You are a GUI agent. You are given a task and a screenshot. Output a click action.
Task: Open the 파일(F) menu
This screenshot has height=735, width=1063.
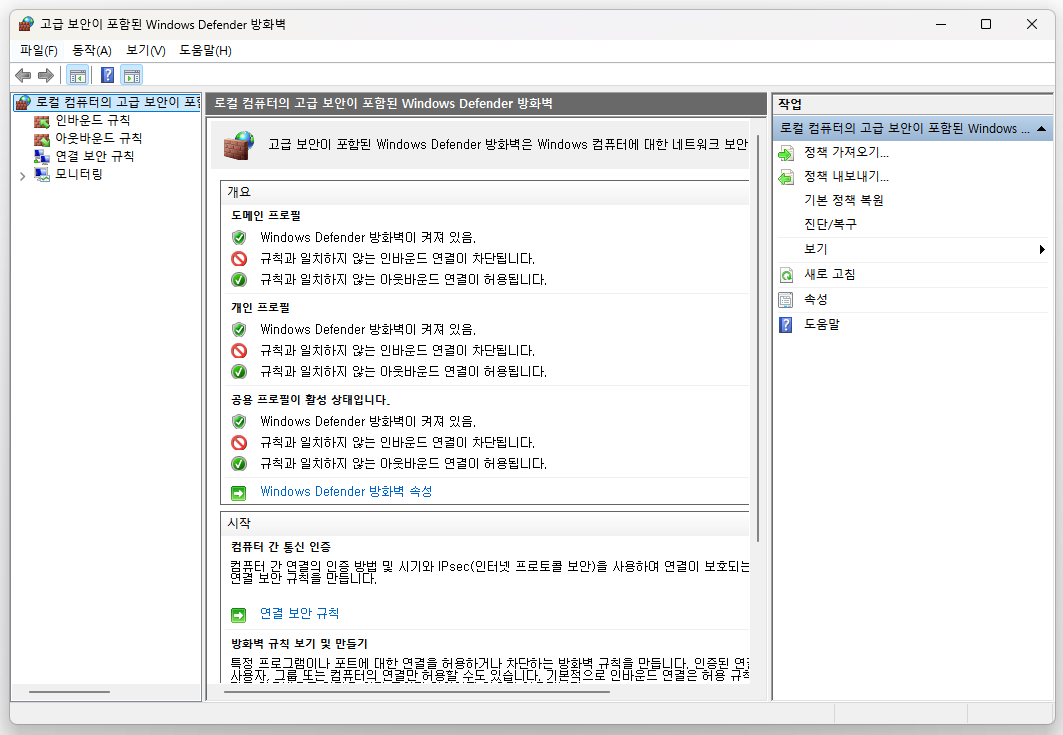tap(39, 51)
